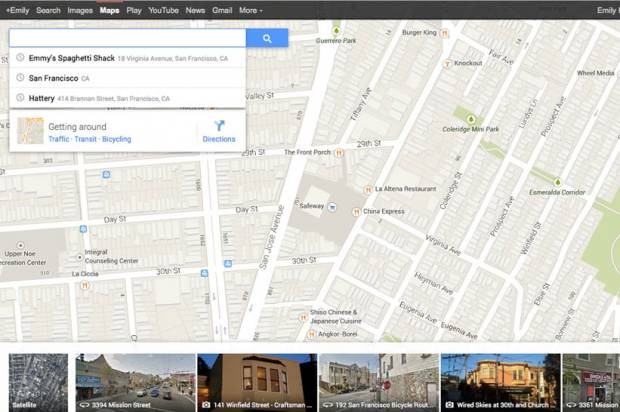Open Wired Skies at 30th and Church photo

point(501,382)
